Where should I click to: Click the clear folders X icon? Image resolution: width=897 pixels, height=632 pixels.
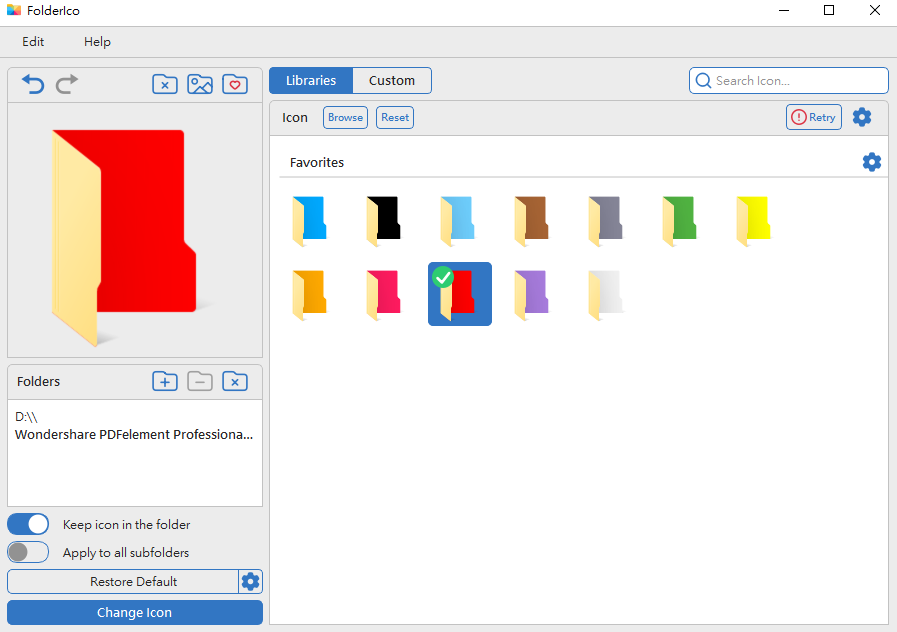tap(235, 381)
